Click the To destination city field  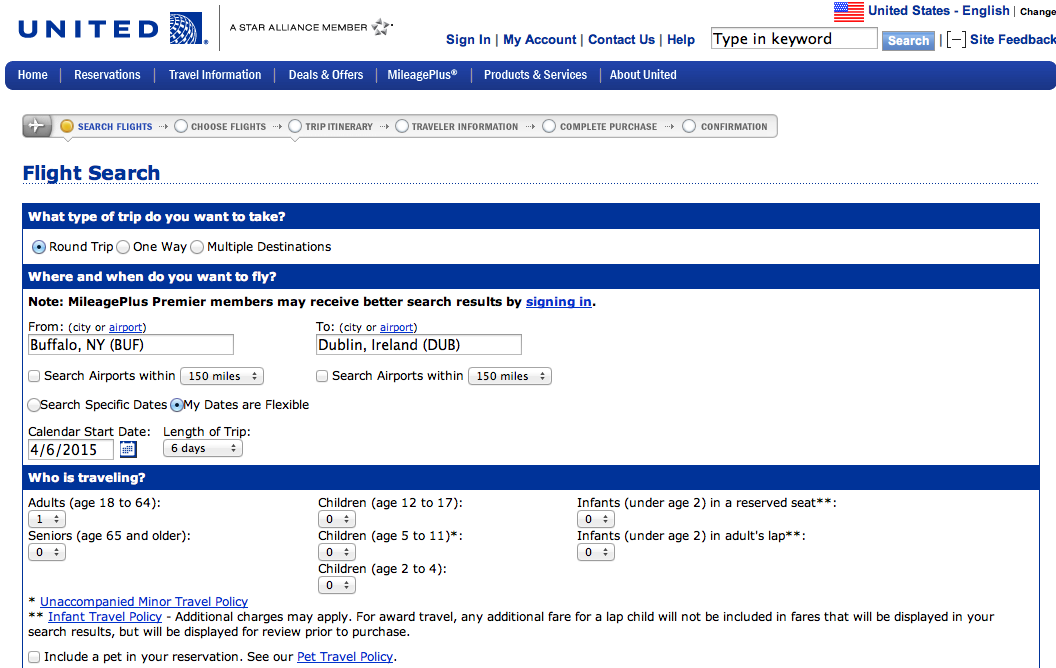pyautogui.click(x=418, y=345)
